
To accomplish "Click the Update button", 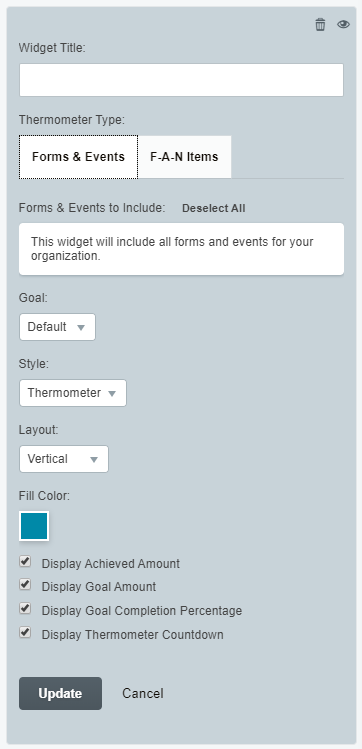I will (60, 693).
